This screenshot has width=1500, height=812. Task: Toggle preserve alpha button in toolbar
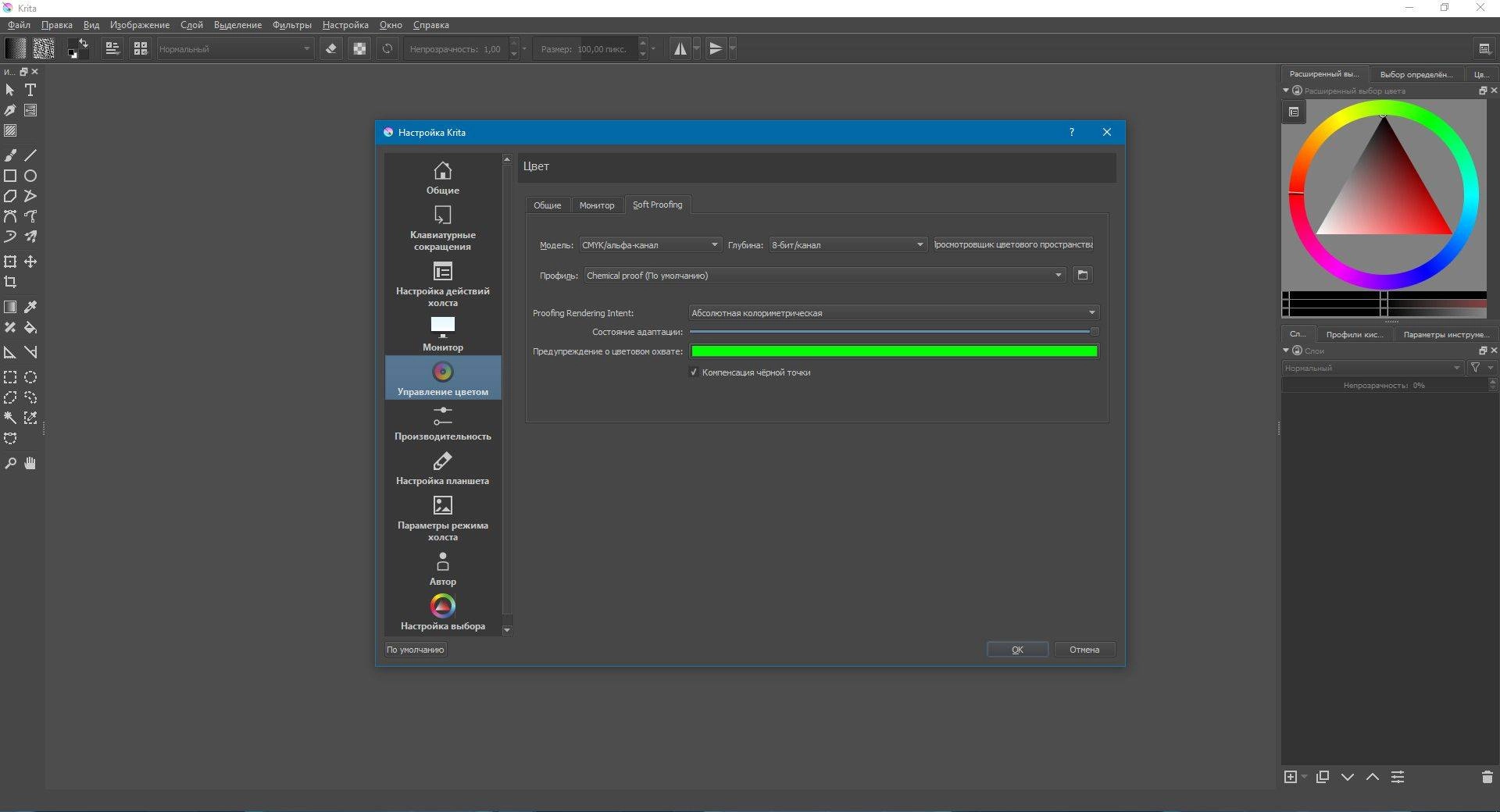359,48
